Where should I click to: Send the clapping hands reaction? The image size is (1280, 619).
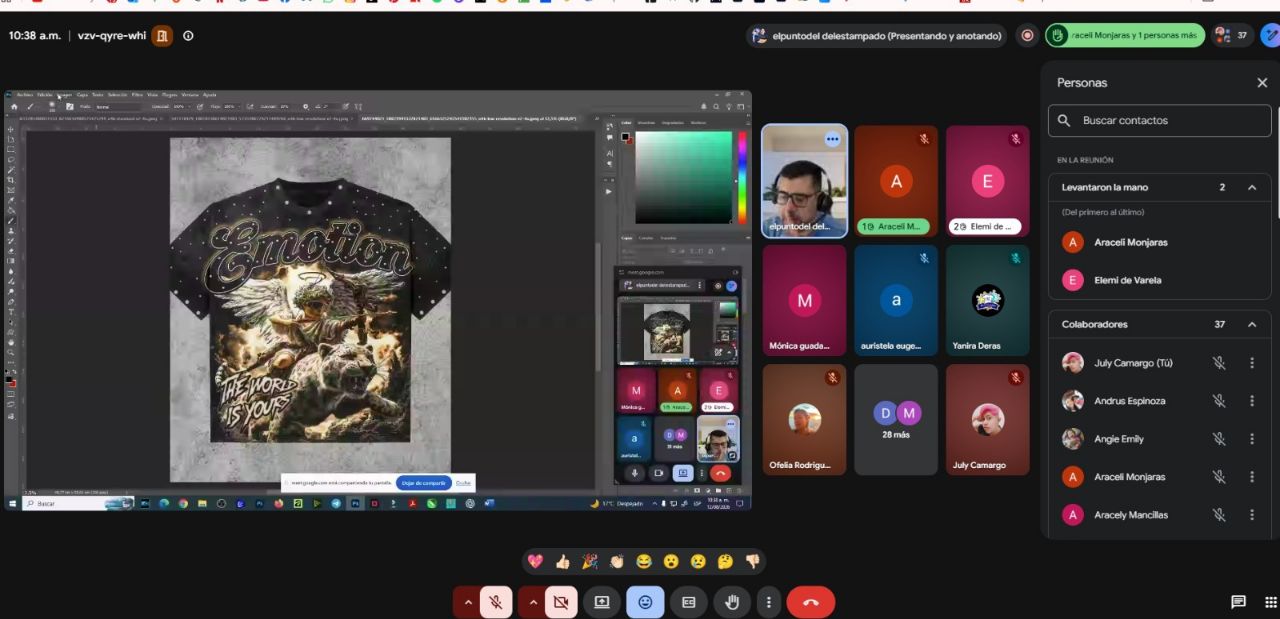[617, 561]
